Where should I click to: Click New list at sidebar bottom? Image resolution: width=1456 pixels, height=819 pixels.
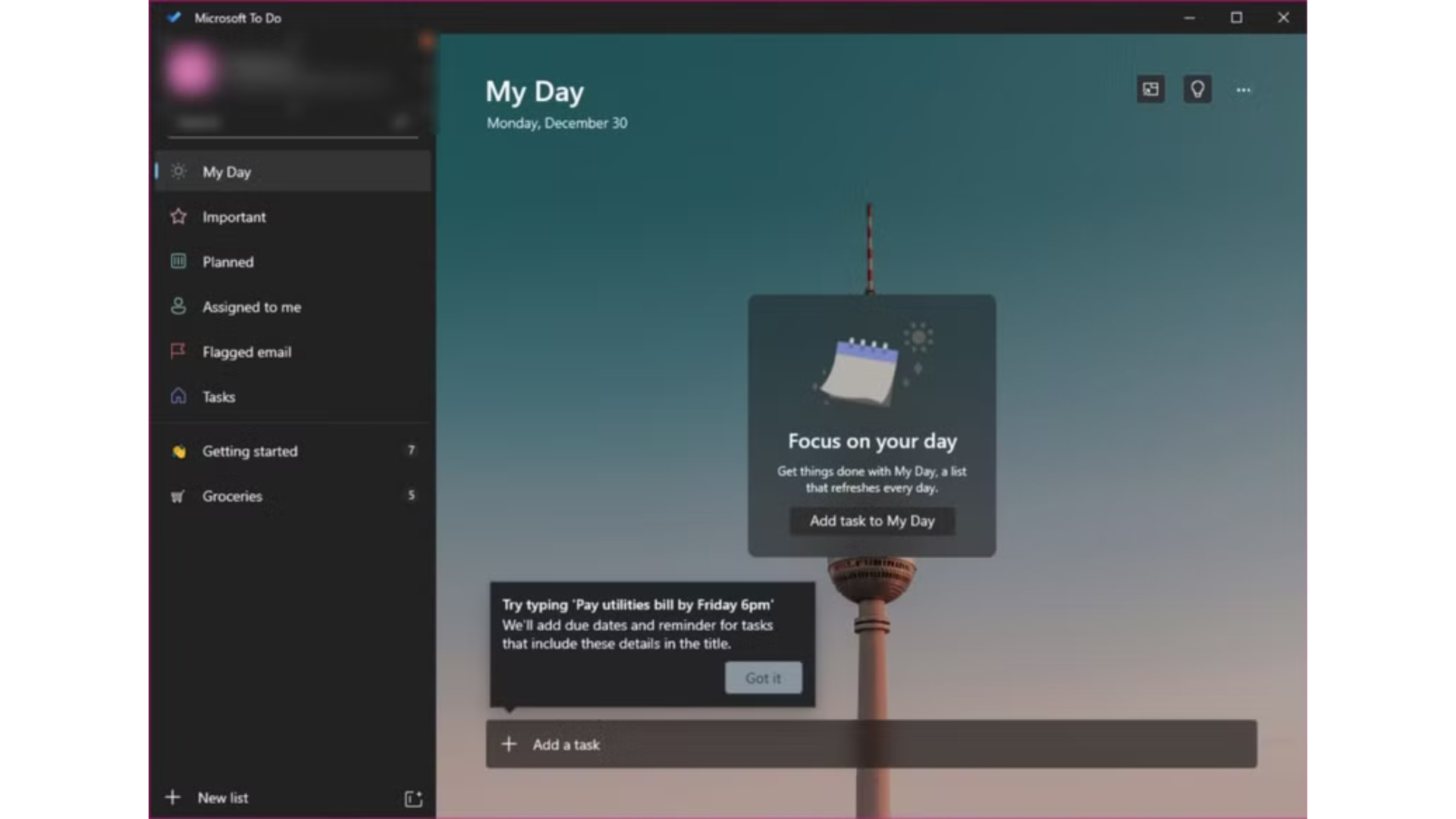pyautogui.click(x=222, y=798)
